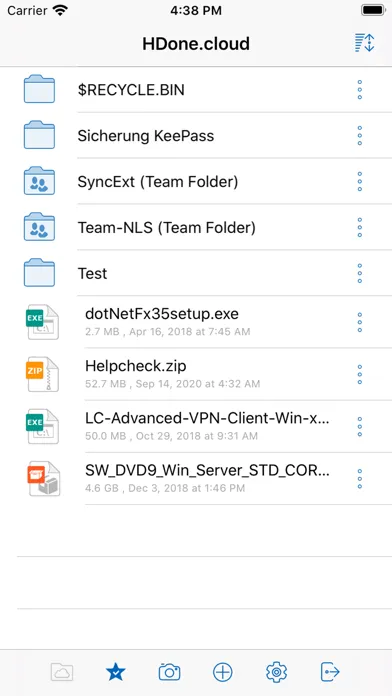
Task: Tap the plus add icon
Action: pos(223,672)
